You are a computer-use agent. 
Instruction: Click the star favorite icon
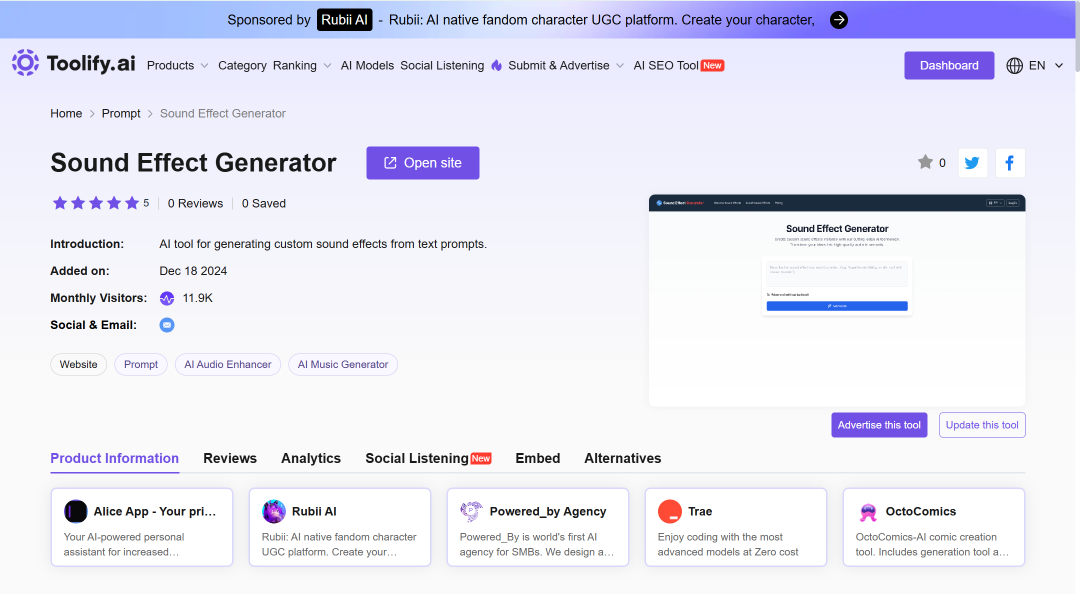tap(925, 162)
